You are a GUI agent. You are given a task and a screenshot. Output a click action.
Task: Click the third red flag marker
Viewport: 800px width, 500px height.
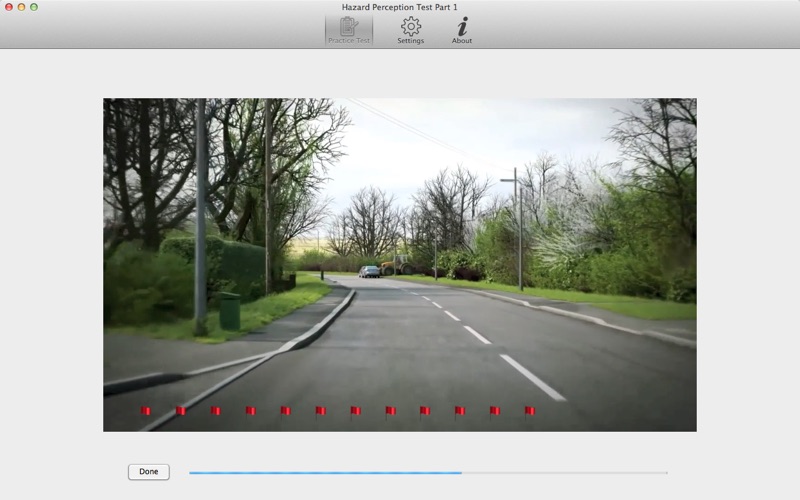coord(216,411)
